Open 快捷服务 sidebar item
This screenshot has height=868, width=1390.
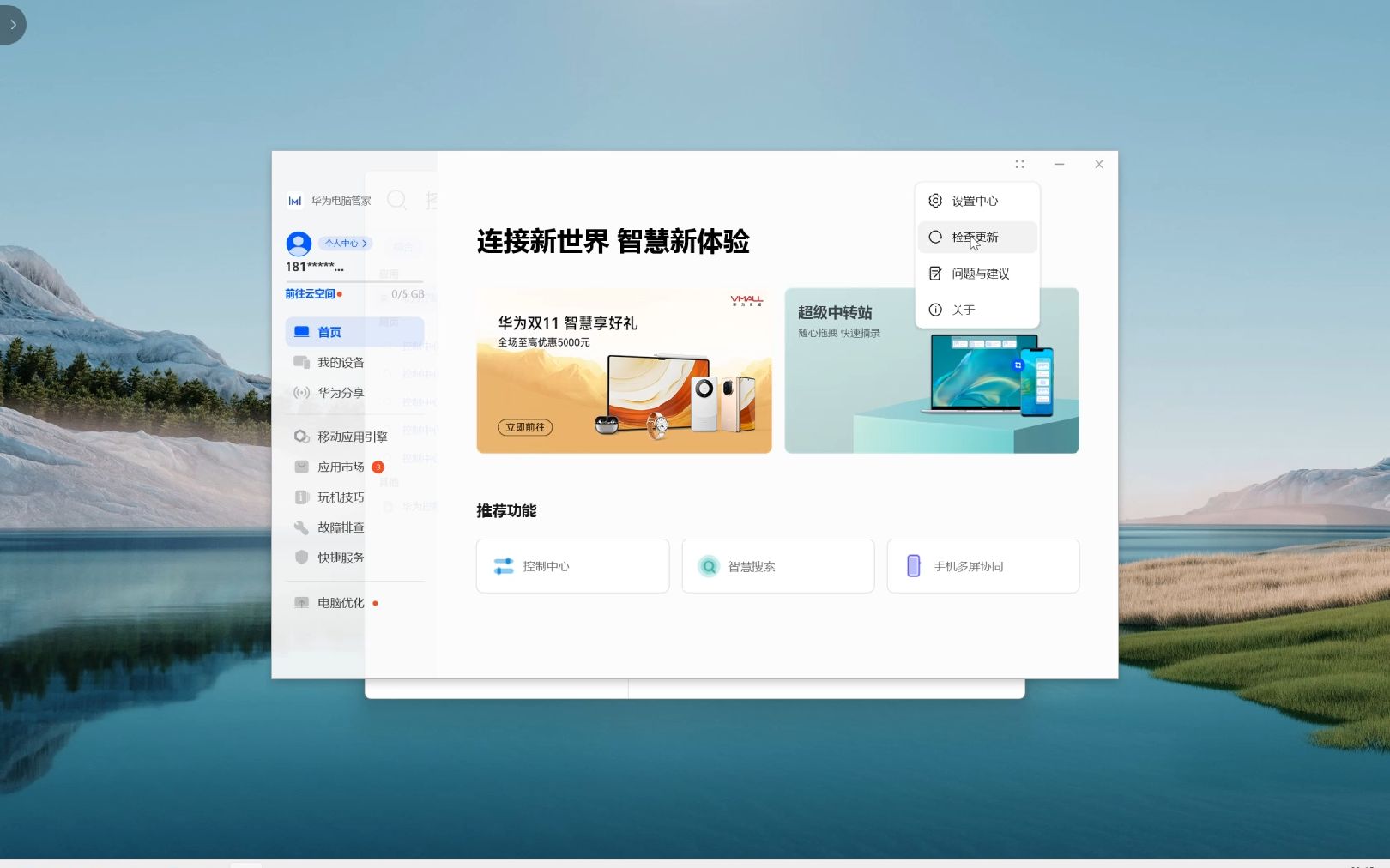point(354,558)
